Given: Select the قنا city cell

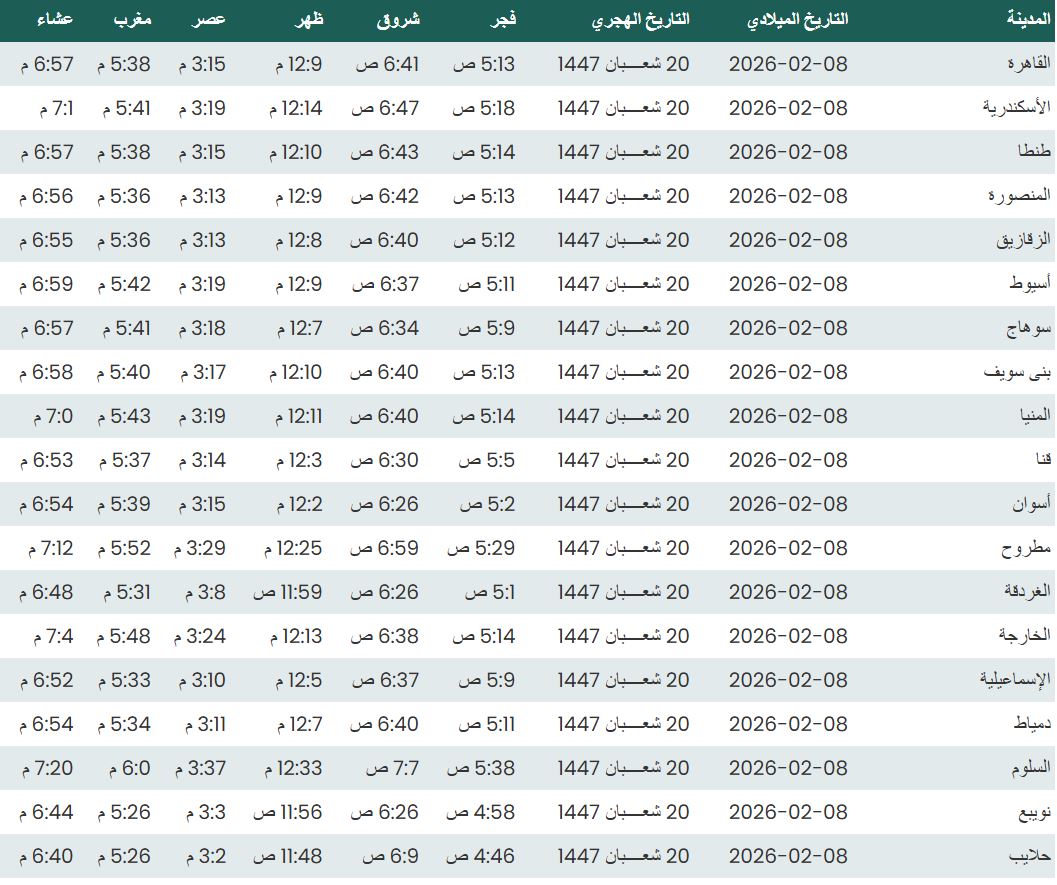Looking at the screenshot, I should [1044, 460].
